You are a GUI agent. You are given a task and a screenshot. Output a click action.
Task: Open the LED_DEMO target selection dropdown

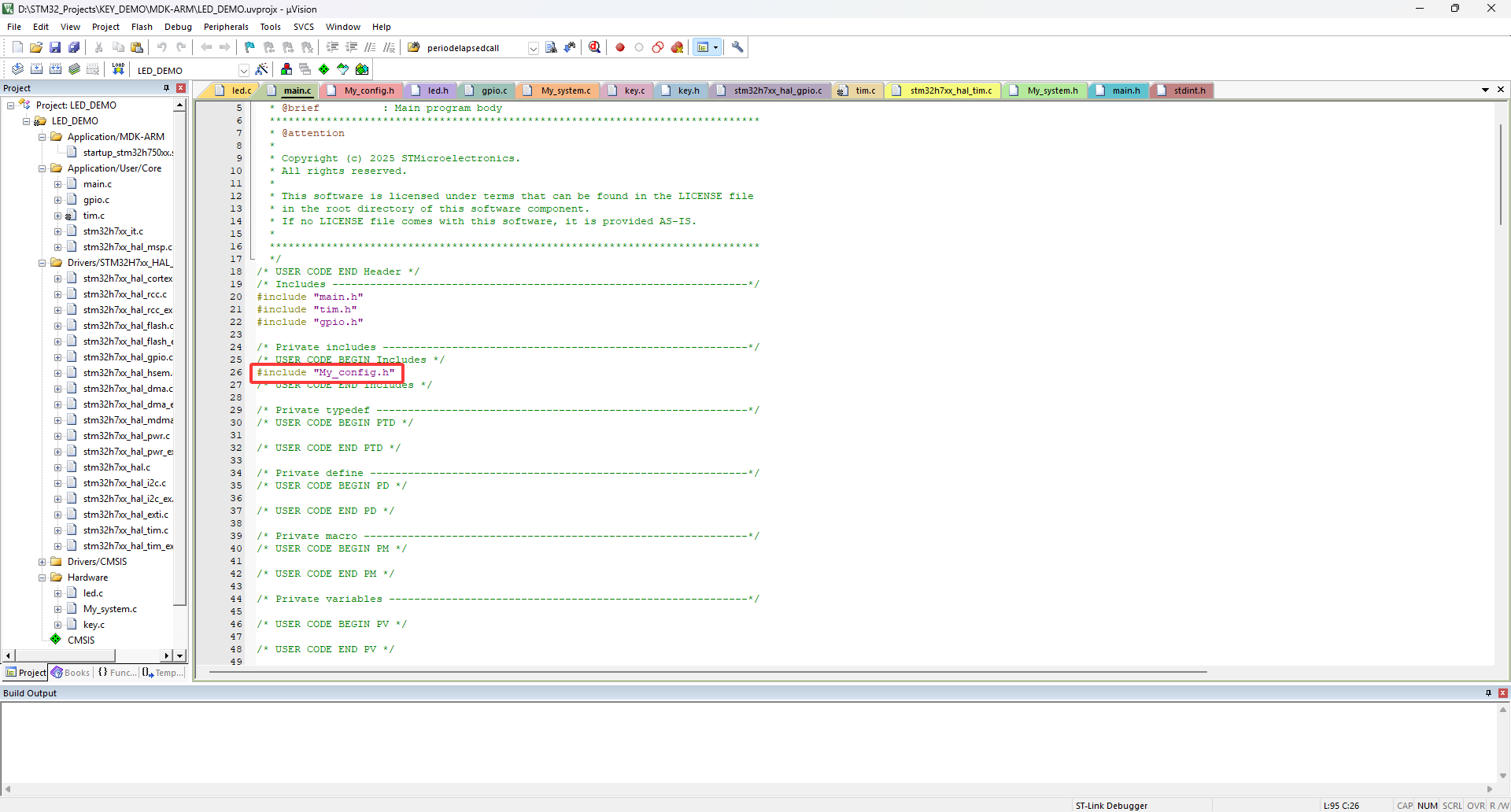[x=244, y=69]
